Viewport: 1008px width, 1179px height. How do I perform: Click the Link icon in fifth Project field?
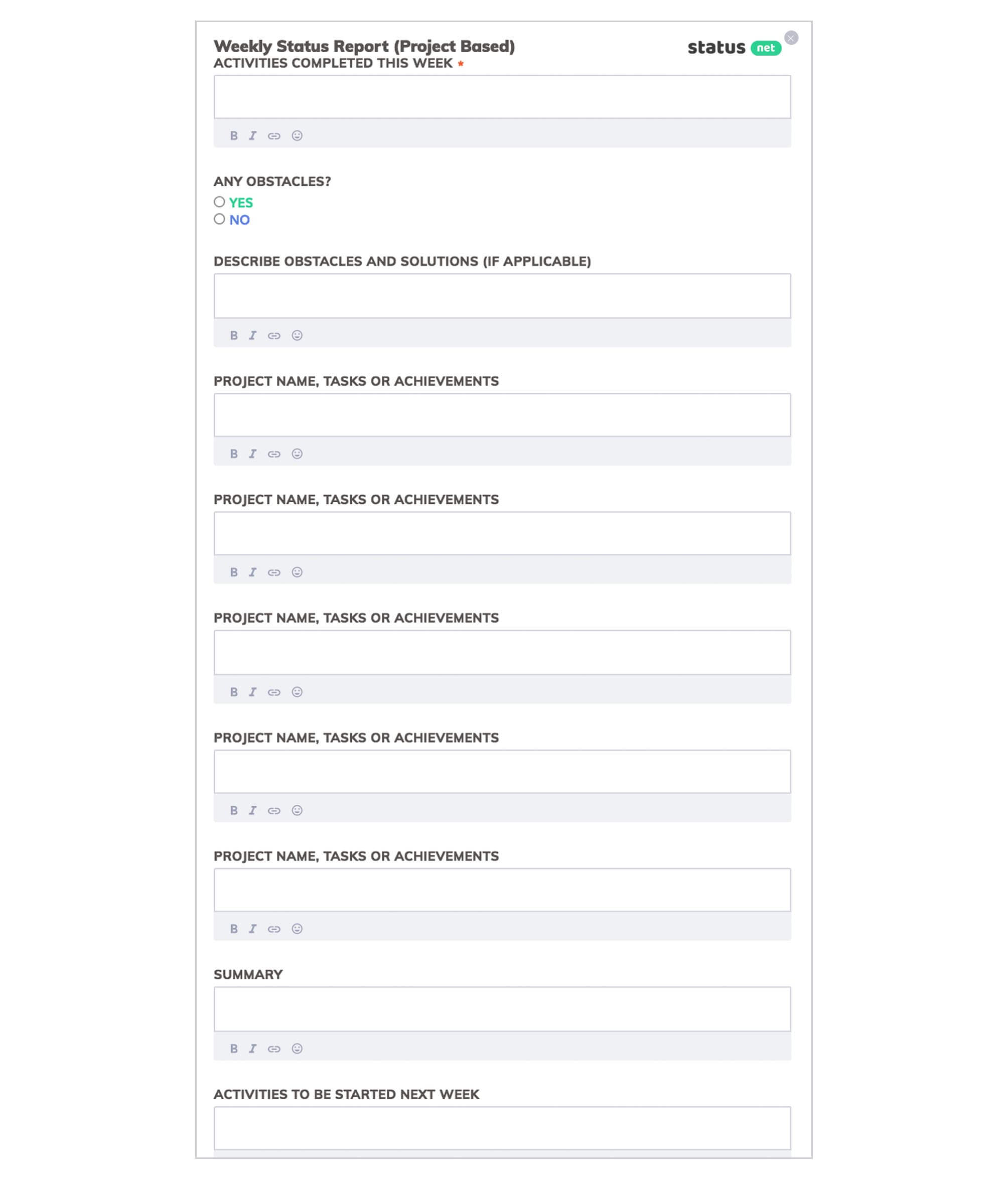pos(275,928)
